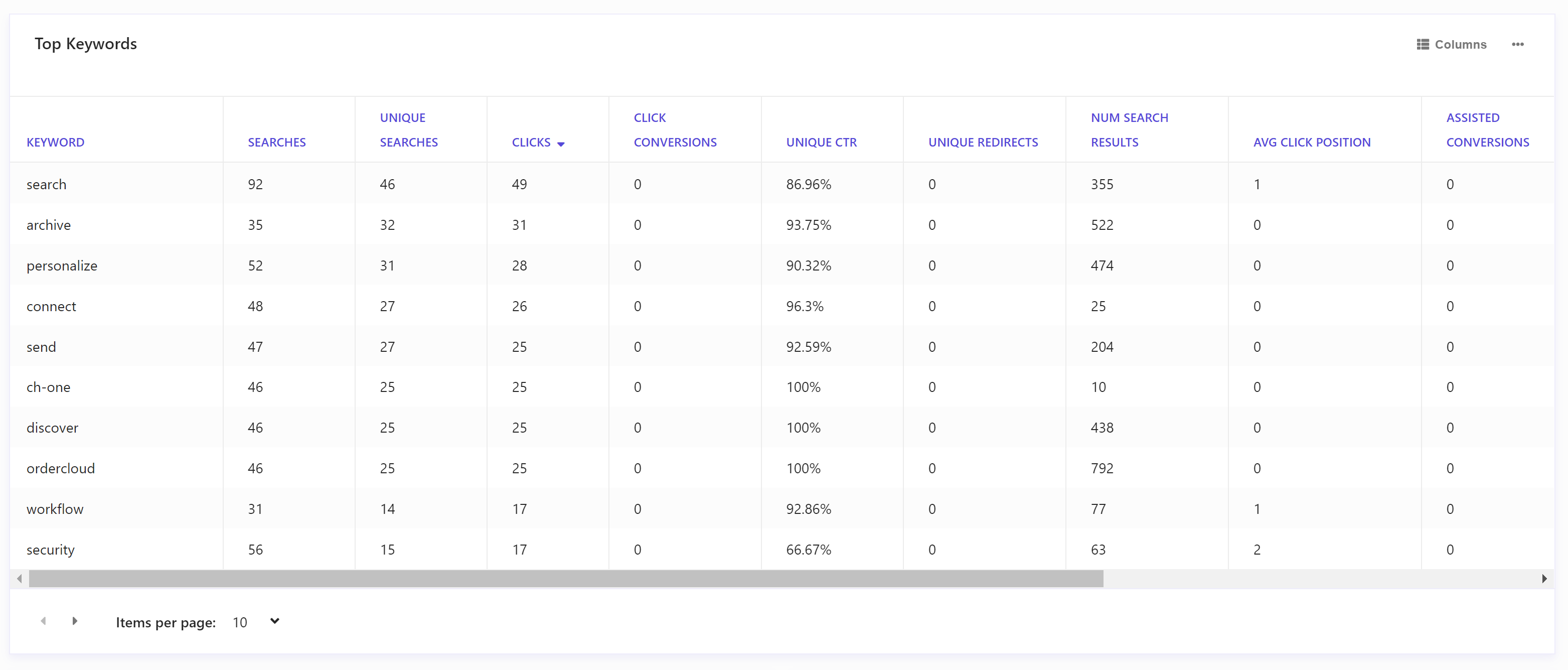Image resolution: width=1568 pixels, height=670 pixels.
Task: Click the 93.75% unique CTR value
Action: click(809, 225)
